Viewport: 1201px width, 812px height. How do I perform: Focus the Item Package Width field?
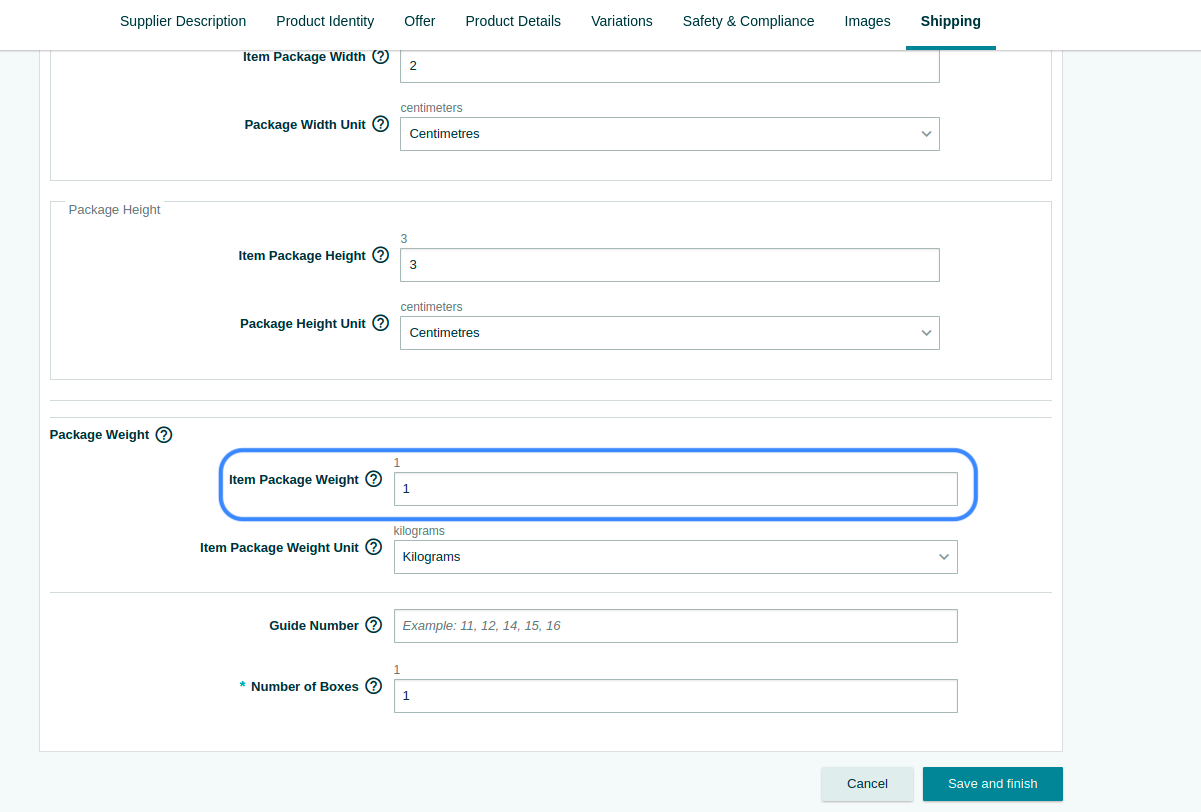[x=669, y=65]
